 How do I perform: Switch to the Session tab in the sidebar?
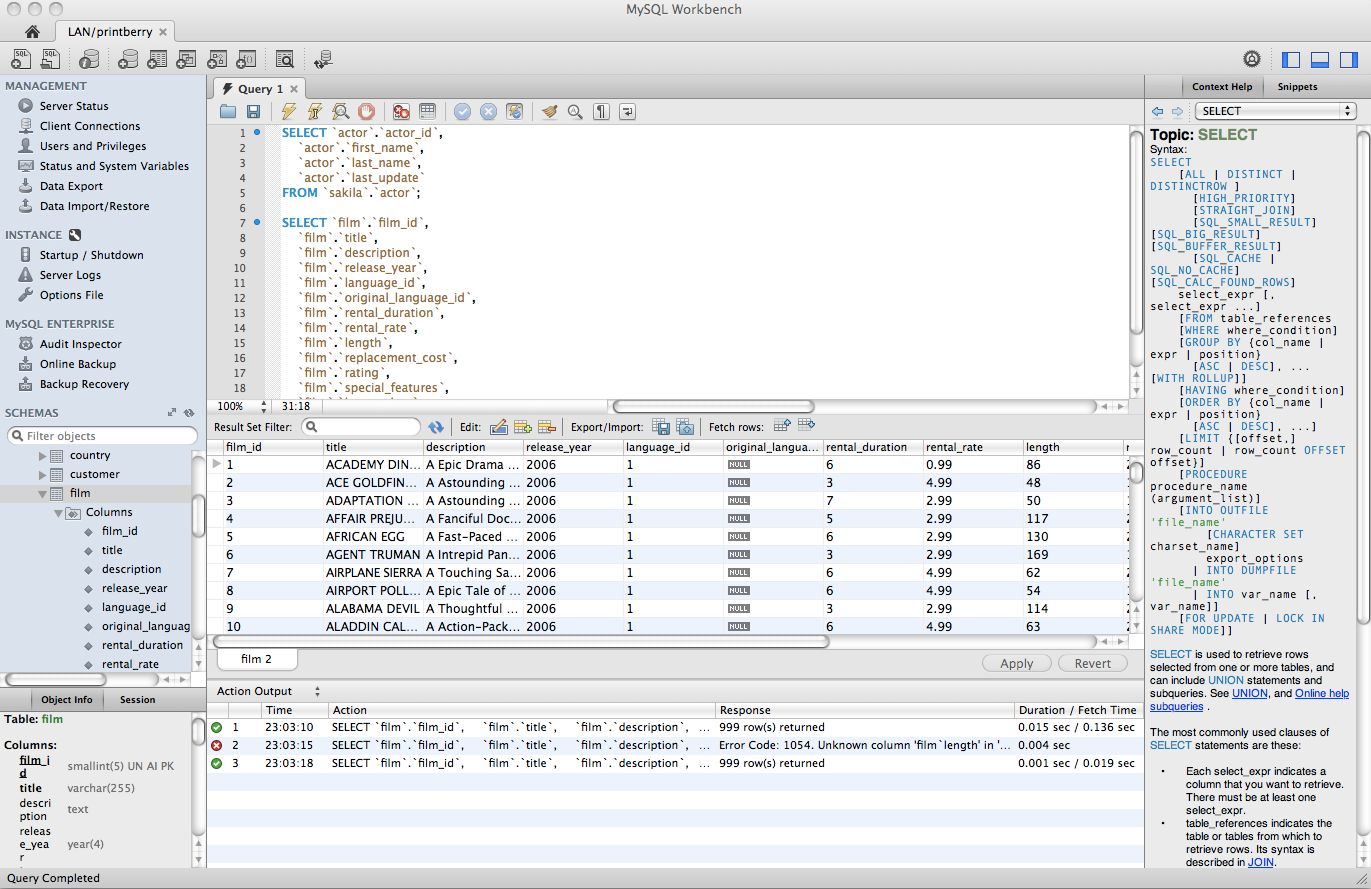138,699
